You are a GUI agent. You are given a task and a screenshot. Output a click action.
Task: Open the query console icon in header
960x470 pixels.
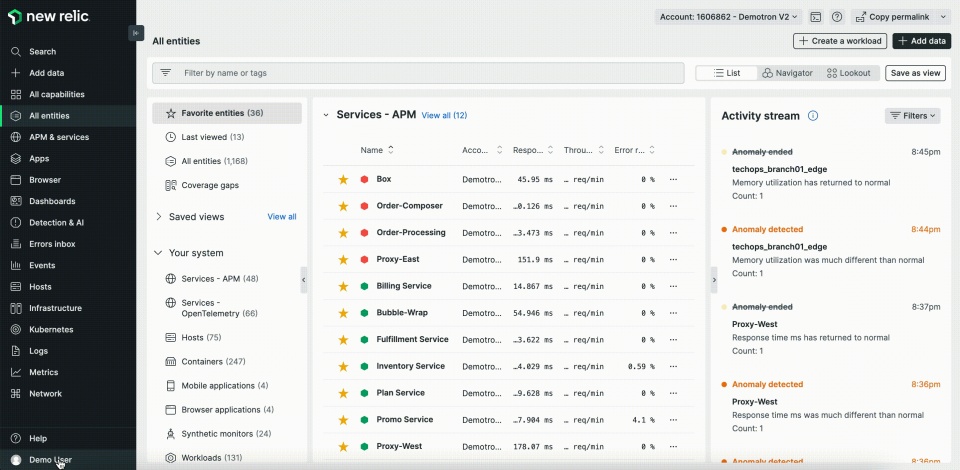point(816,17)
